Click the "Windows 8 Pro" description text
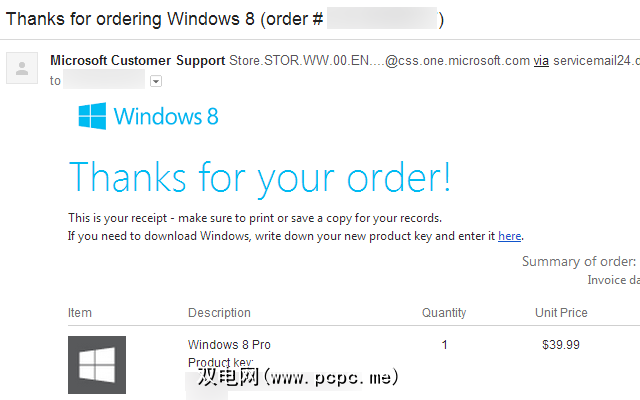 tap(229, 344)
